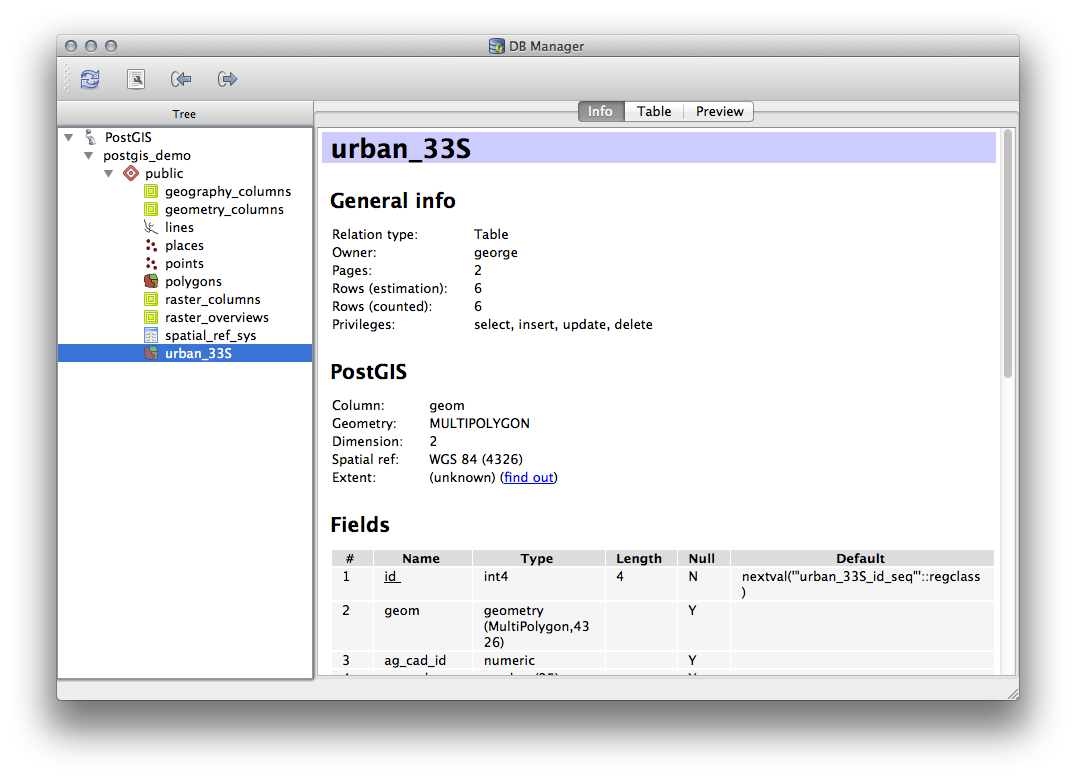Switch to the Preview tab

coord(719,111)
